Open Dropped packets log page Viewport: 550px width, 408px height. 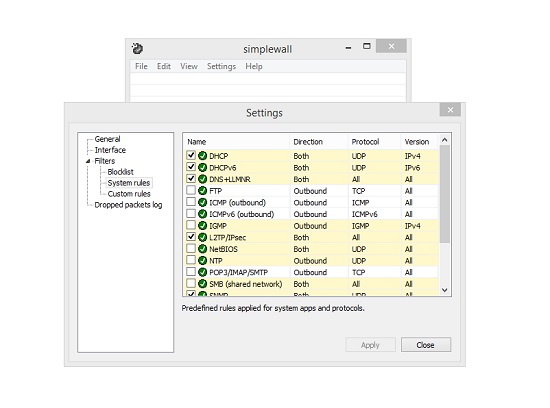pos(128,205)
